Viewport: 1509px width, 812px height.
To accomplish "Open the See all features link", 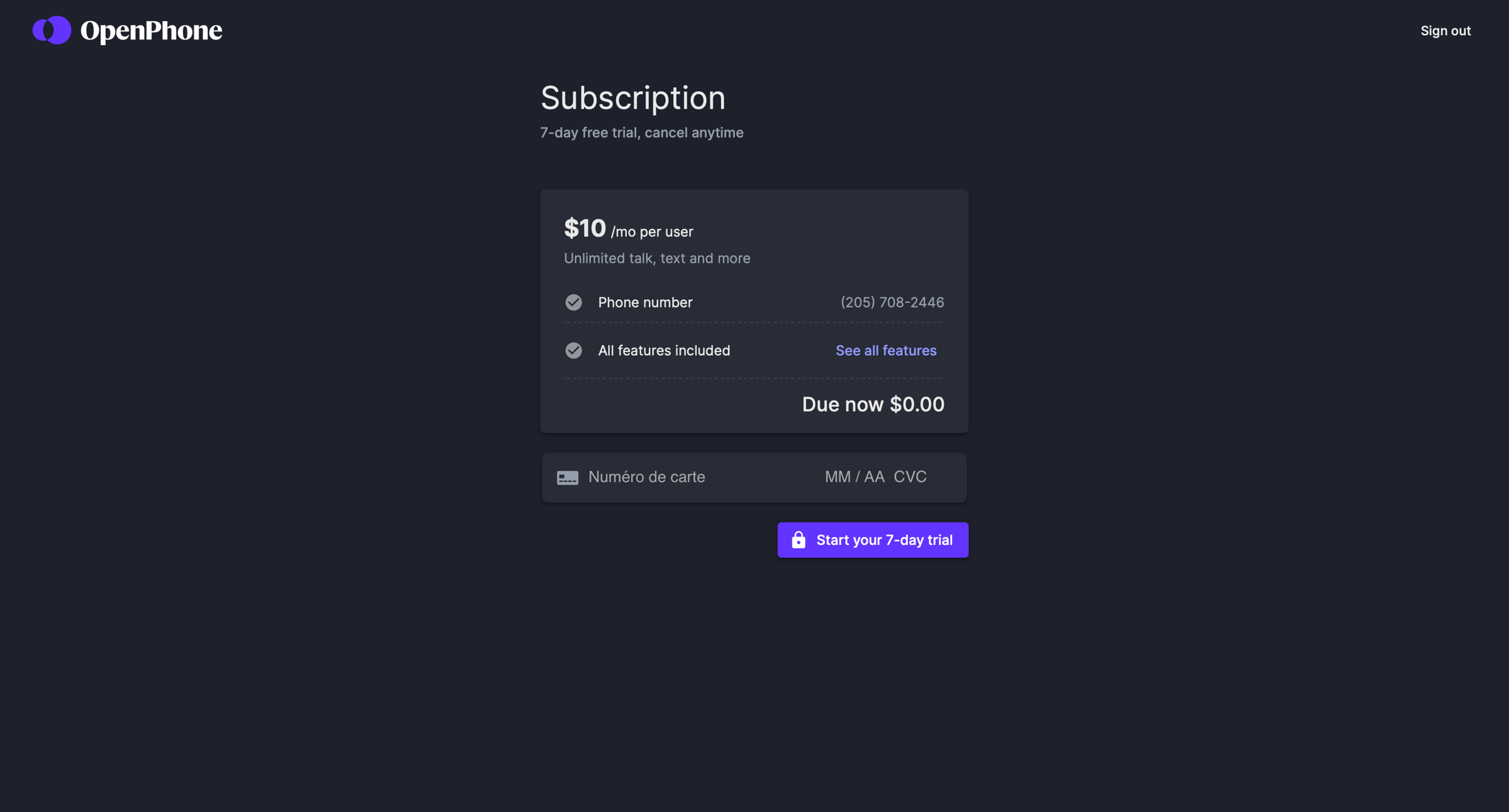I will tap(886, 350).
